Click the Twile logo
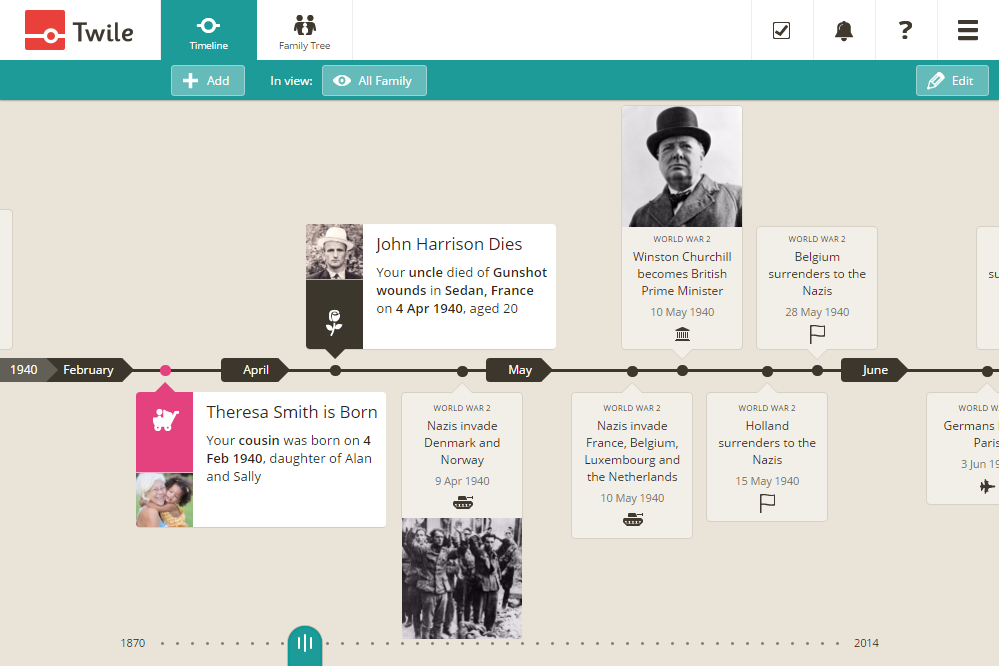 (79, 30)
